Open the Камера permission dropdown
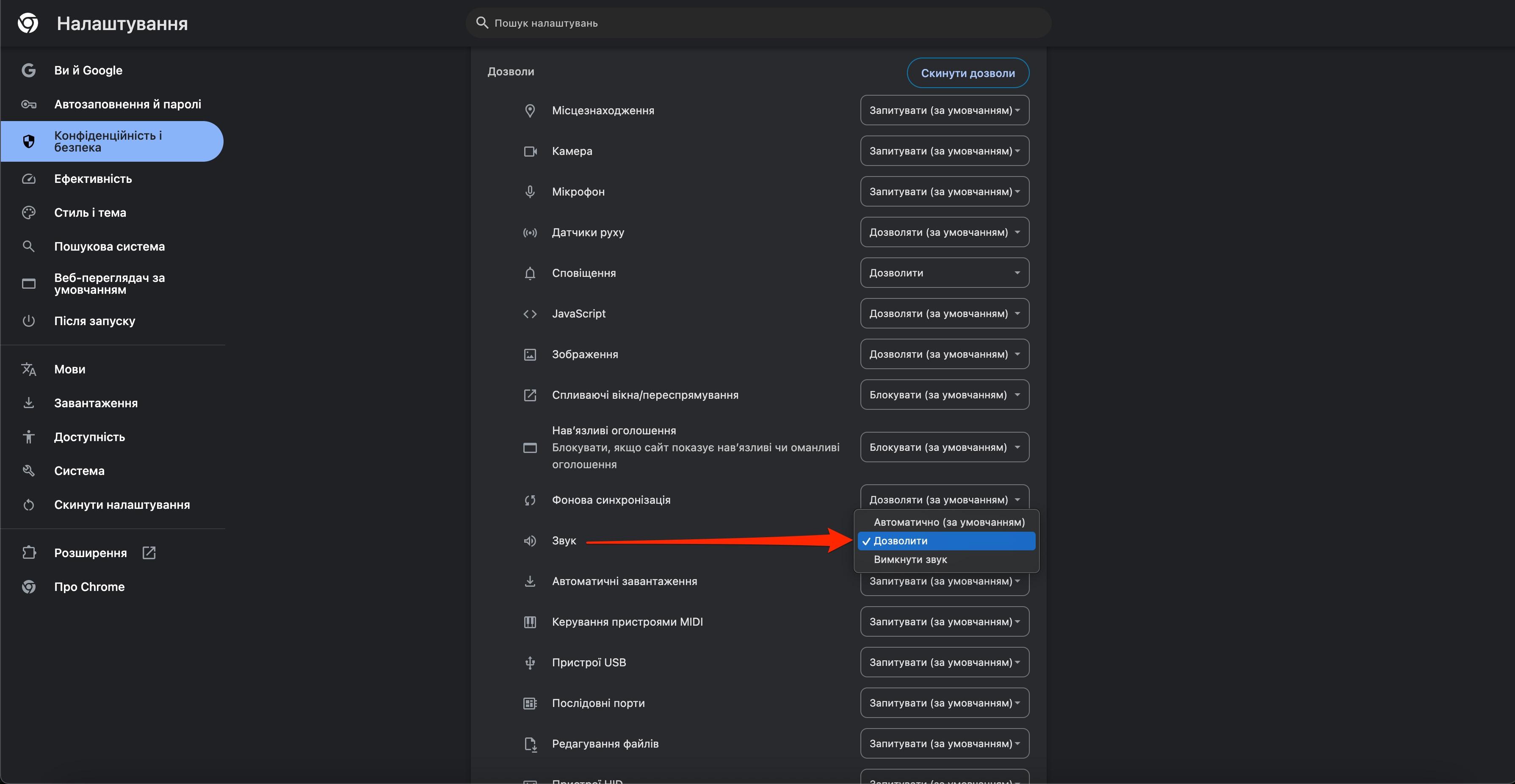 click(x=945, y=151)
